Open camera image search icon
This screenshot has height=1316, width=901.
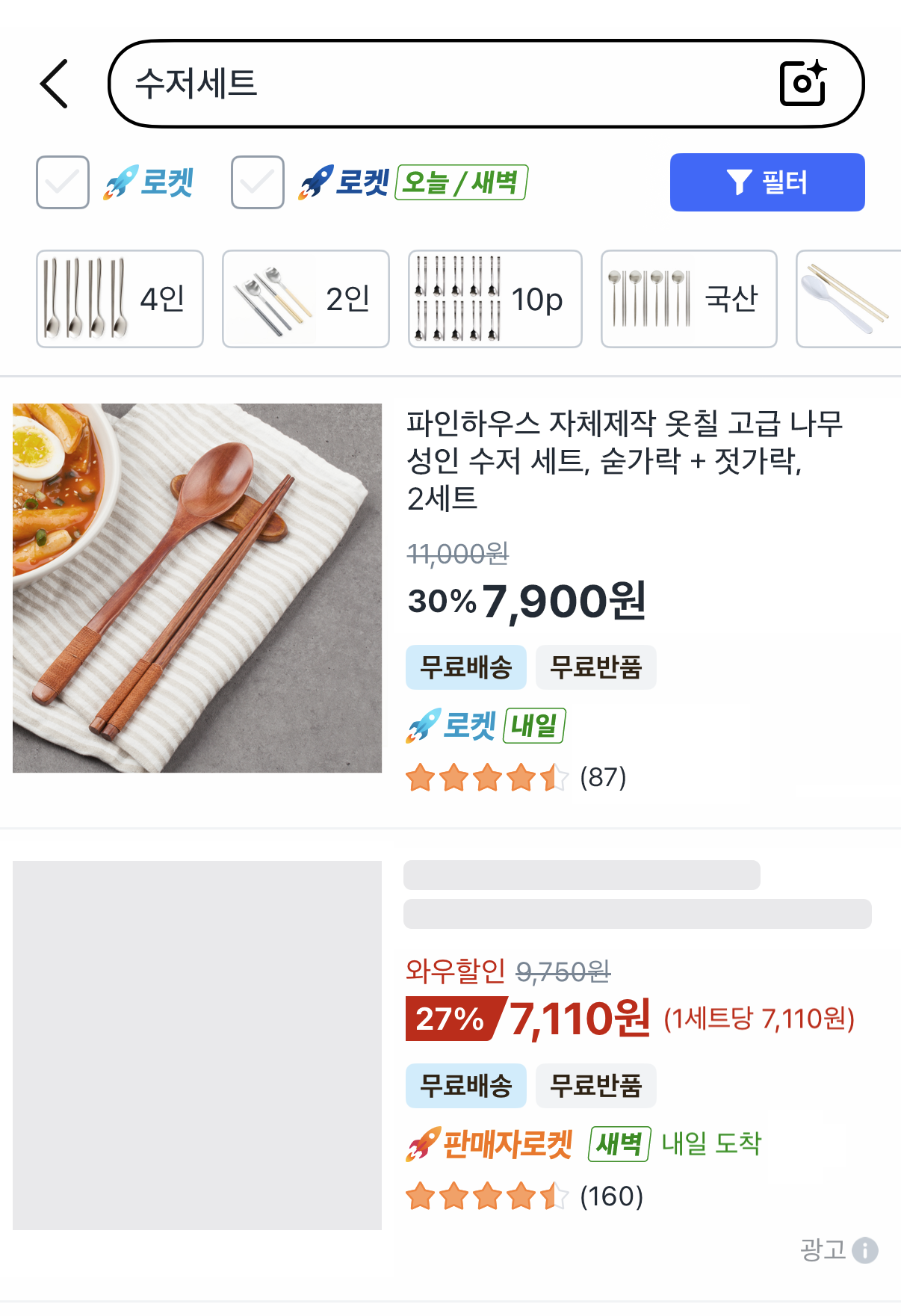[x=803, y=83]
